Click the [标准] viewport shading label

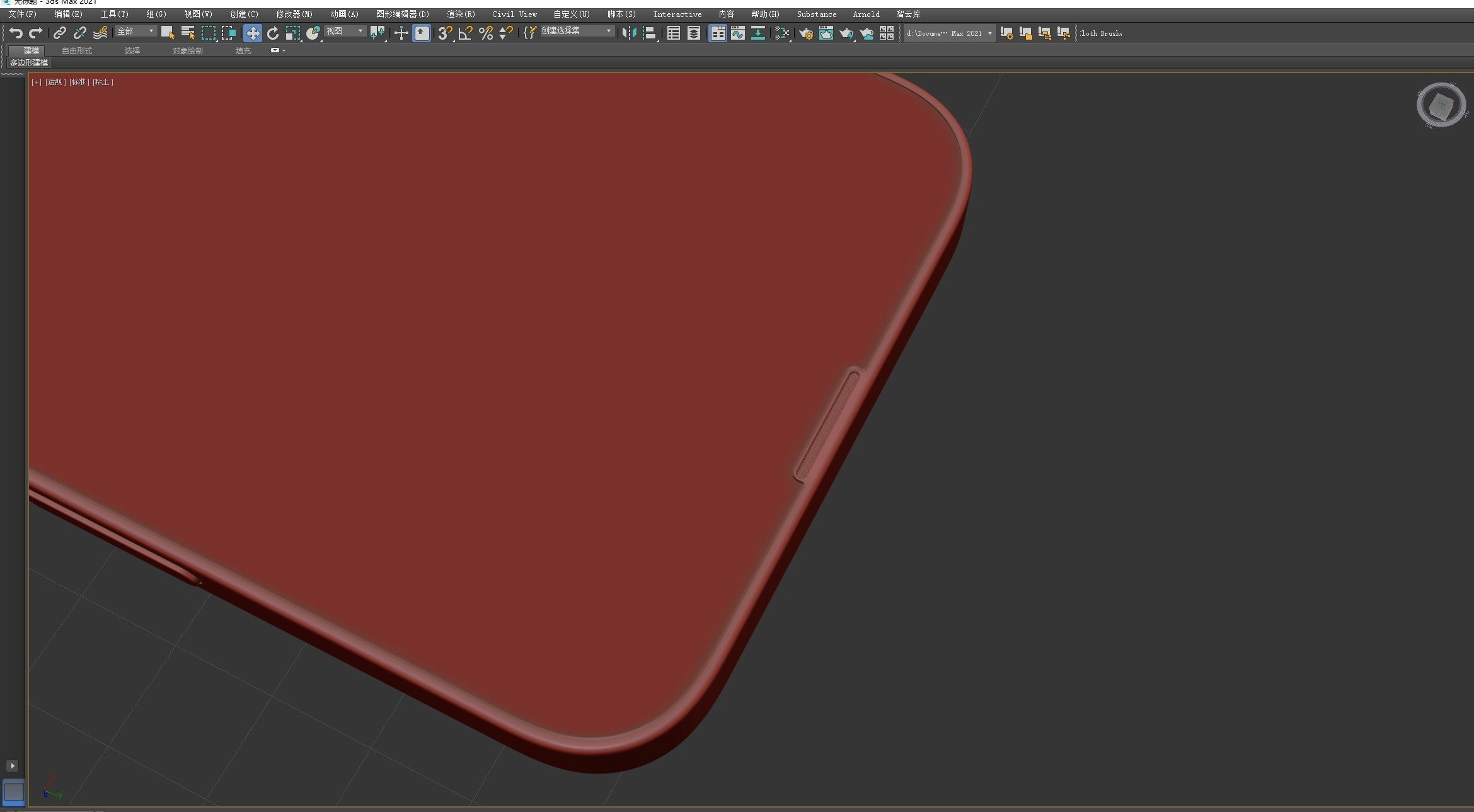(79, 83)
